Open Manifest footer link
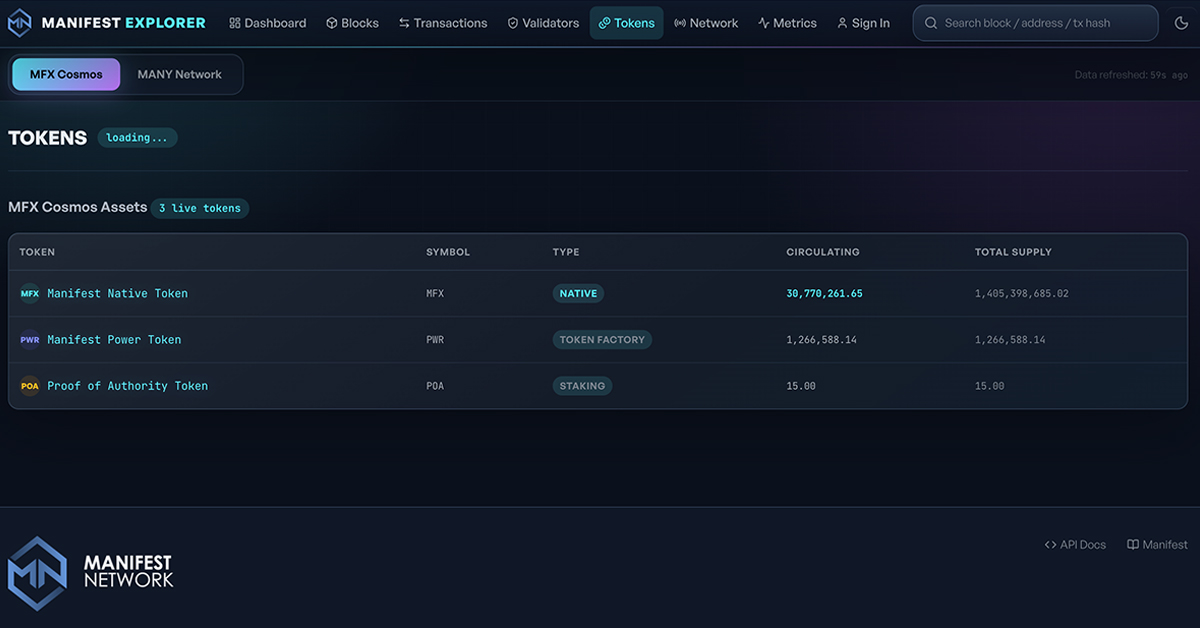 click(x=1157, y=545)
